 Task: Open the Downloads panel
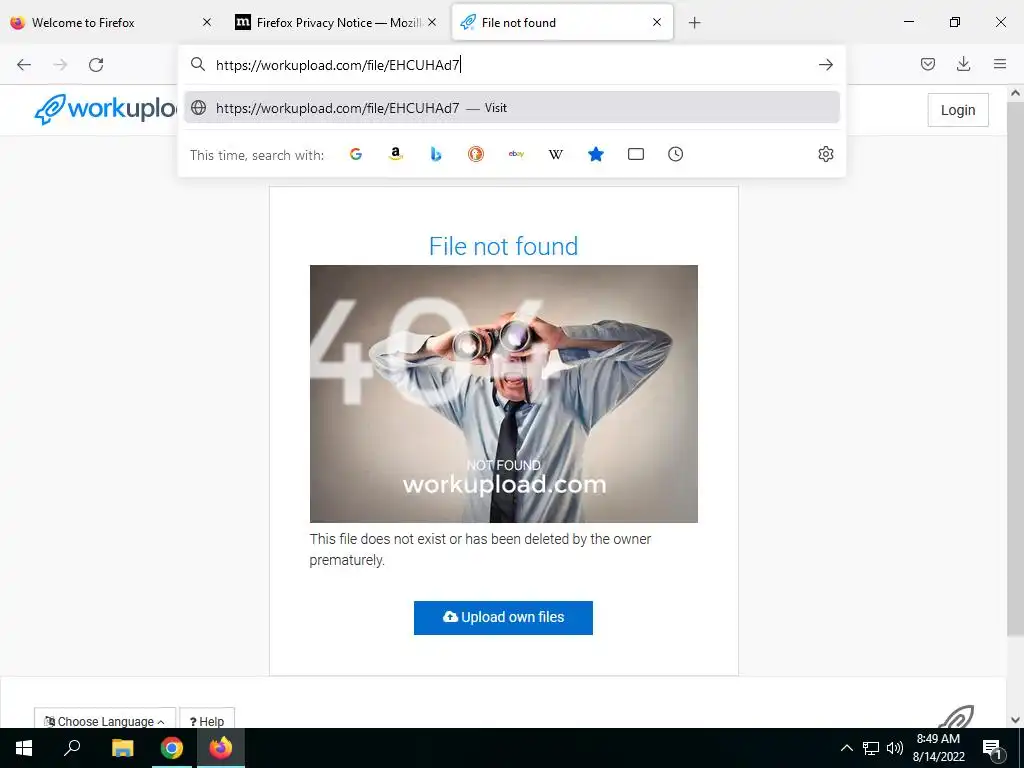click(x=963, y=64)
